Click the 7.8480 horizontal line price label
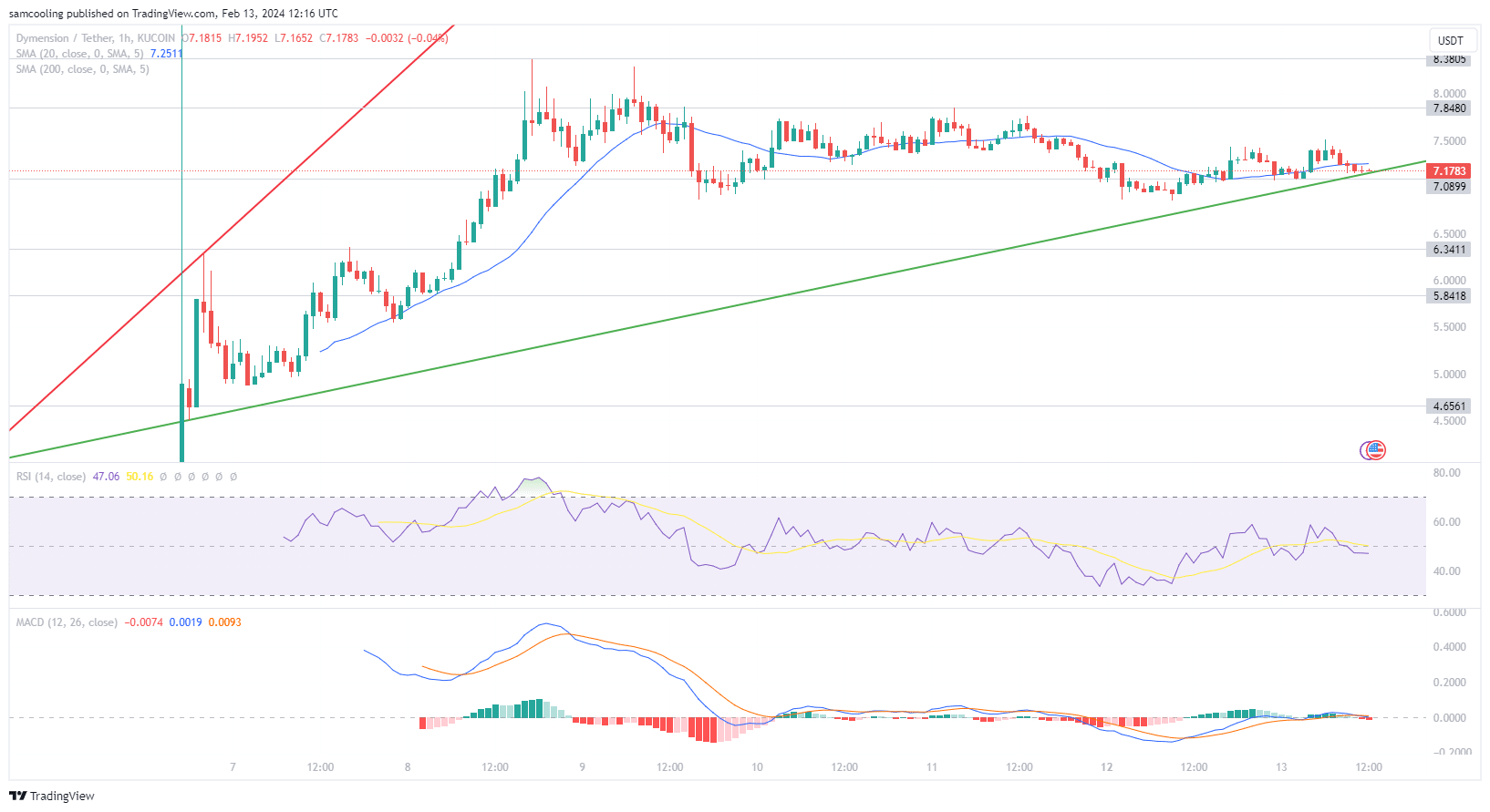This screenshot has width=1490, height=812. pyautogui.click(x=1449, y=108)
